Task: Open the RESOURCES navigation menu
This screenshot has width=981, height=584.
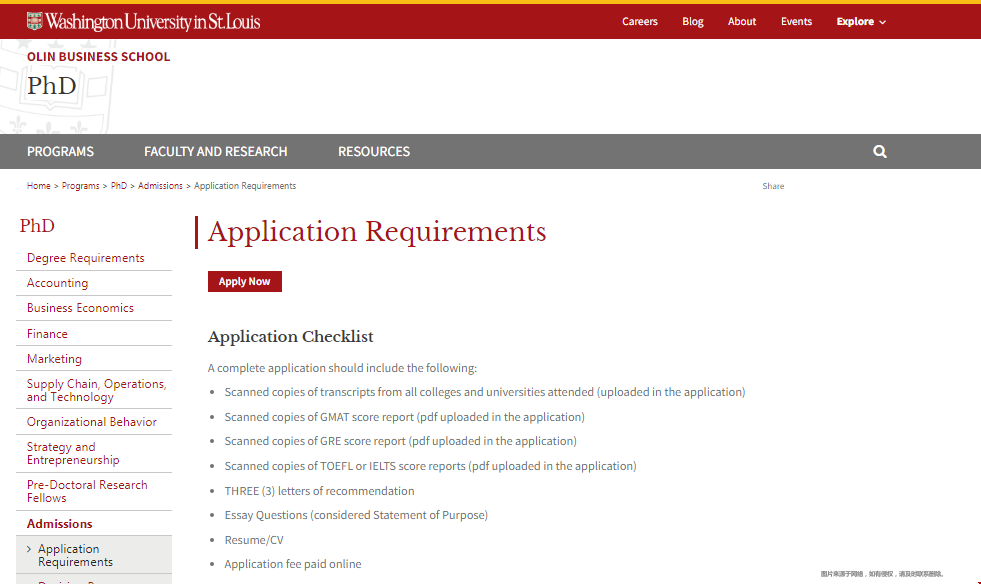Action: click(x=374, y=151)
